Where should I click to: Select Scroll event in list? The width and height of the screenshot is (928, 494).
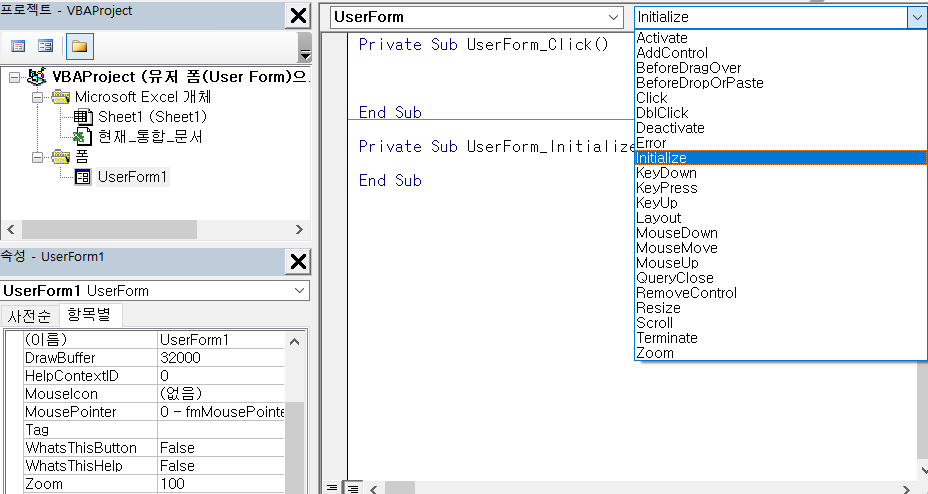click(x=780, y=324)
